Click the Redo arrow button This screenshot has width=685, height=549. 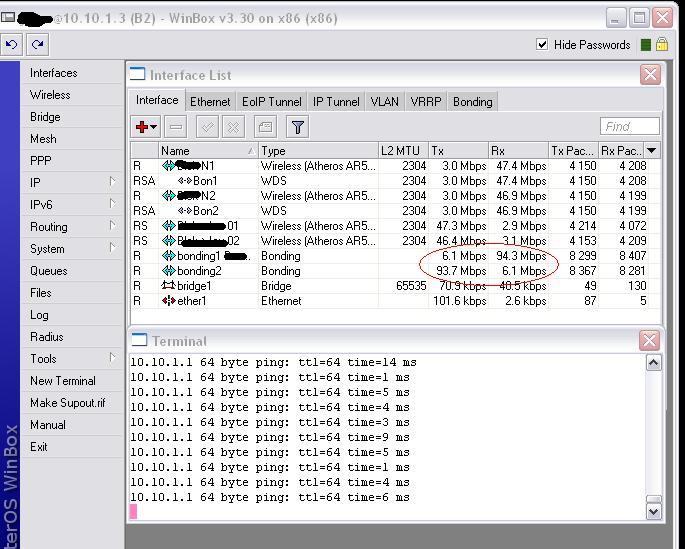[38, 45]
